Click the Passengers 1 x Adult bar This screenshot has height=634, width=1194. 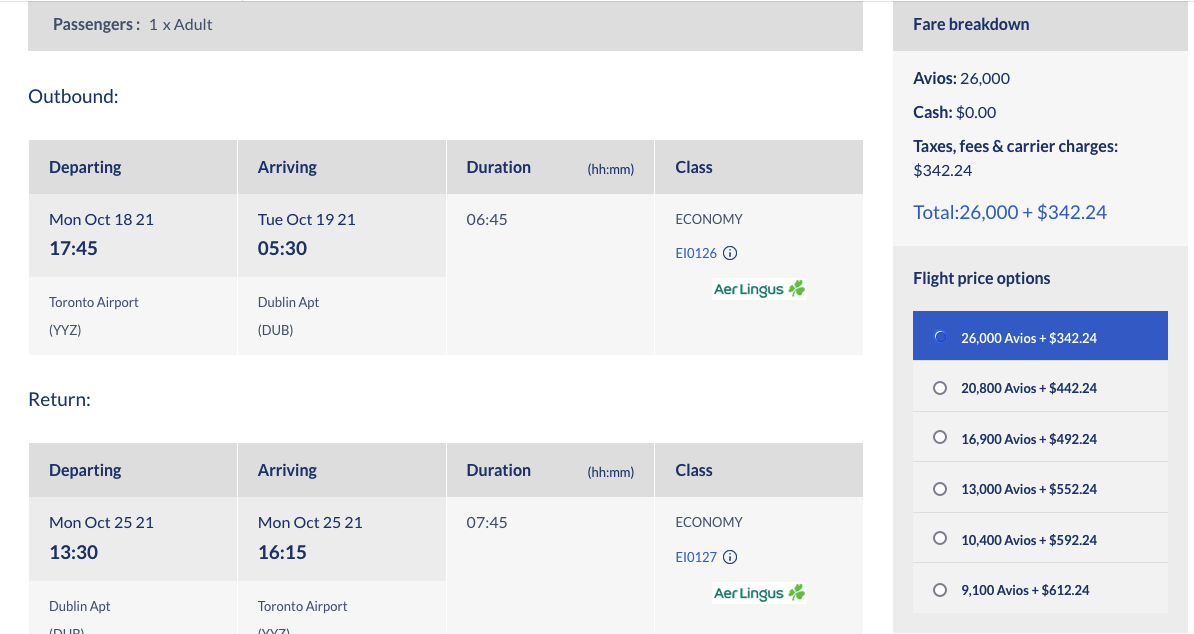tap(445, 25)
